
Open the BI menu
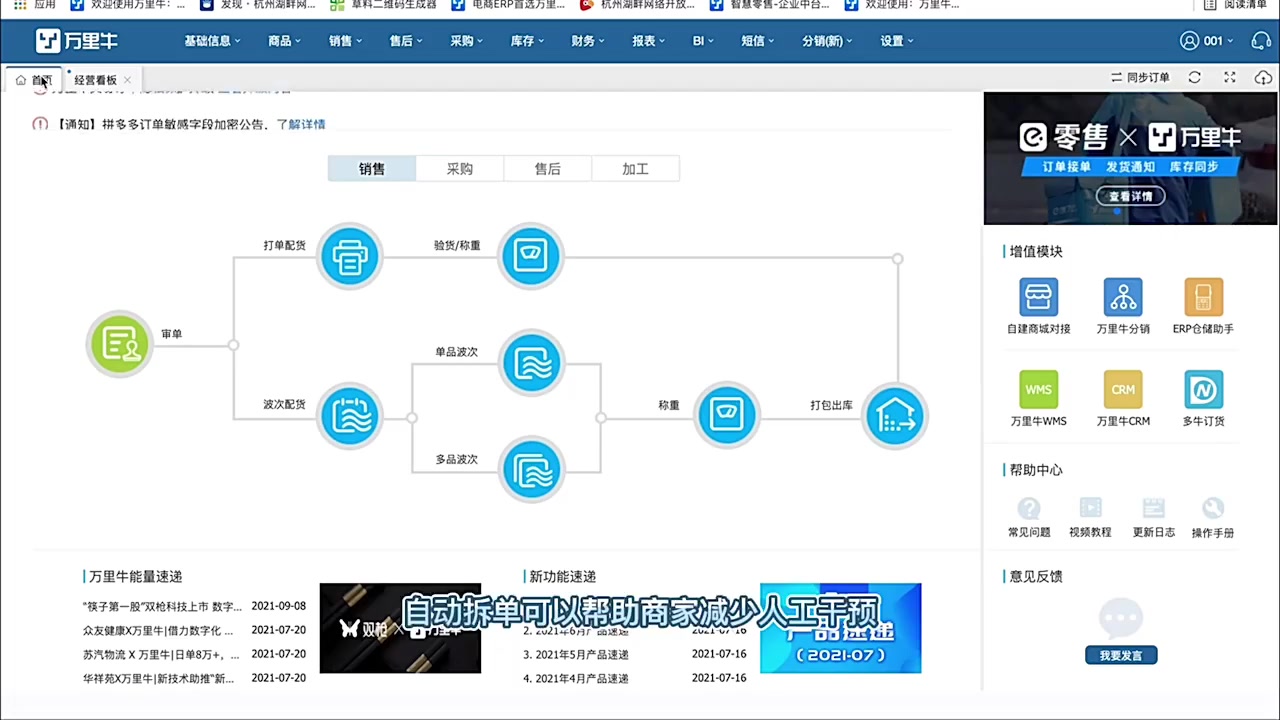coord(703,41)
